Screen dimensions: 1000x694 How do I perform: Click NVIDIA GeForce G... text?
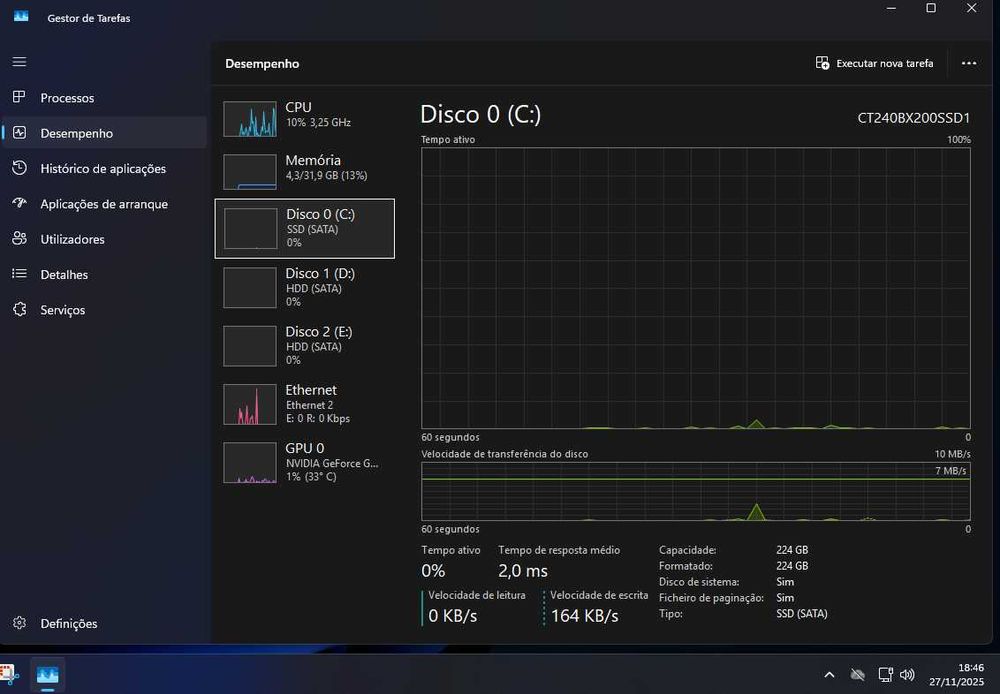332,464
